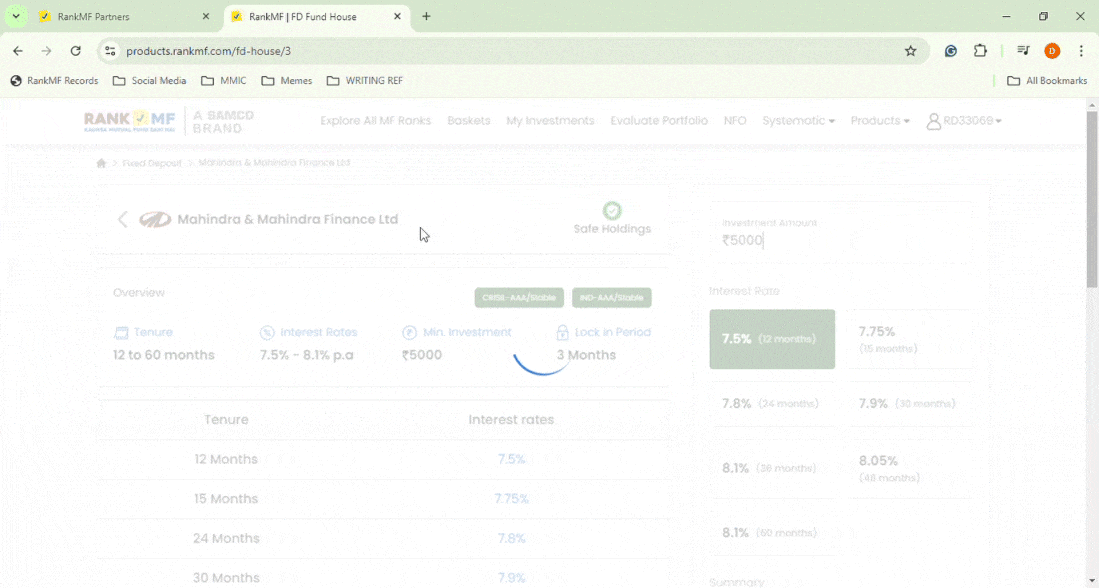Open RankMF Records bookmark
The width and height of the screenshot is (1099, 588).
coord(55,81)
